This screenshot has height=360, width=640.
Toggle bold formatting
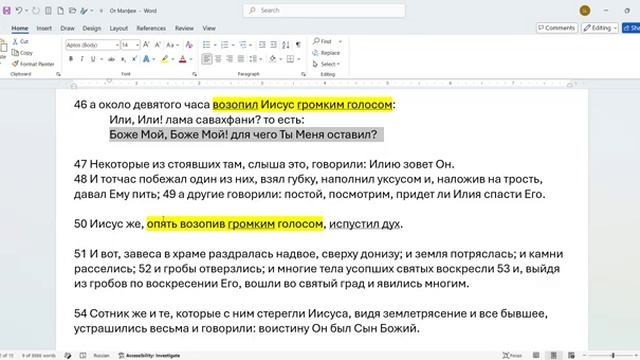(71, 59)
